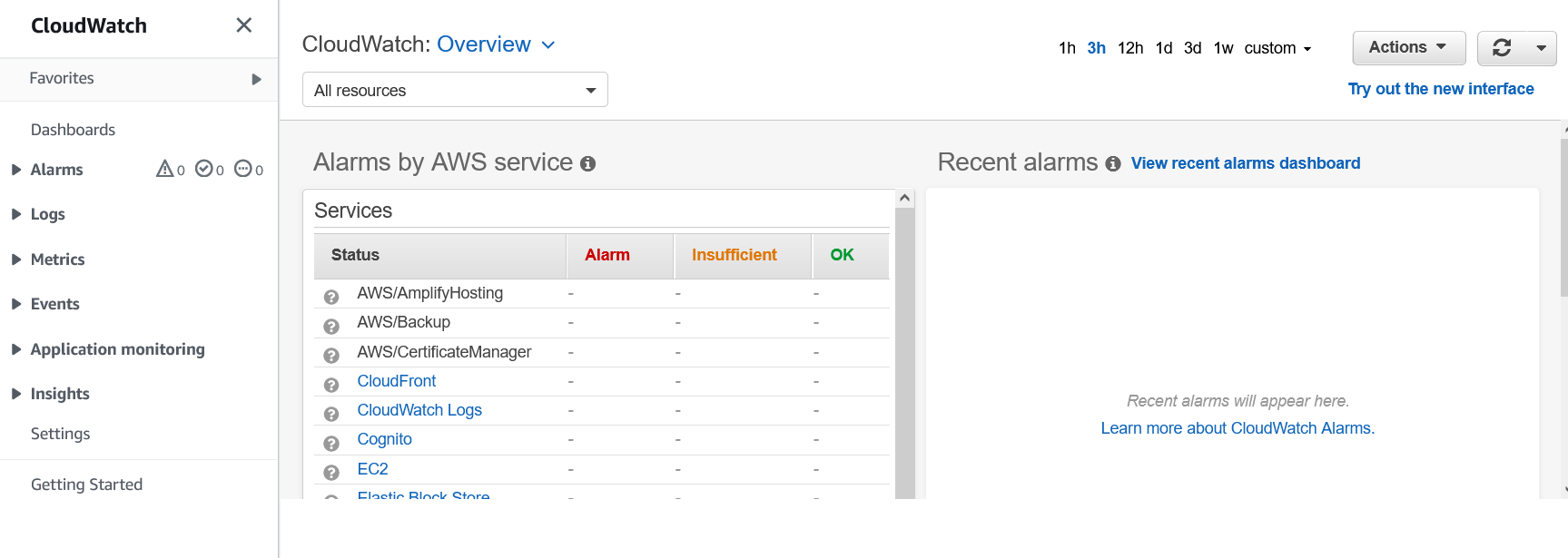Expand the Events section

click(x=16, y=304)
